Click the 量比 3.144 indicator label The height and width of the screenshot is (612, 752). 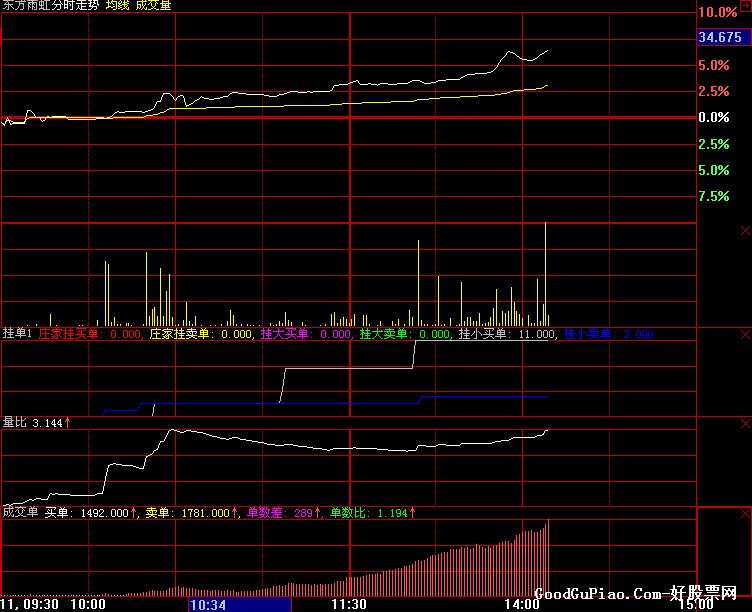click(36, 423)
